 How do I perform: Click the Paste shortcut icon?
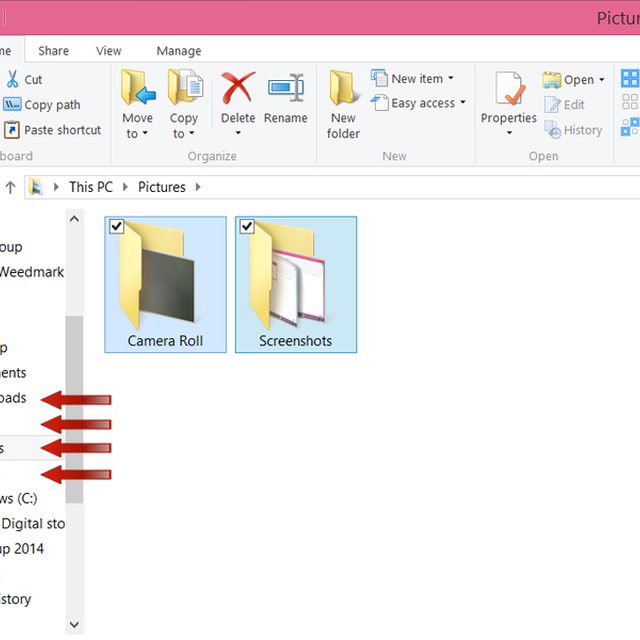12,130
